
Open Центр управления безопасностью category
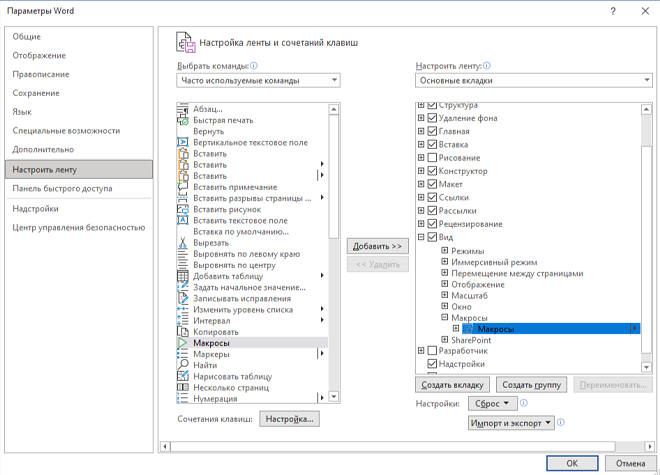click(79, 227)
